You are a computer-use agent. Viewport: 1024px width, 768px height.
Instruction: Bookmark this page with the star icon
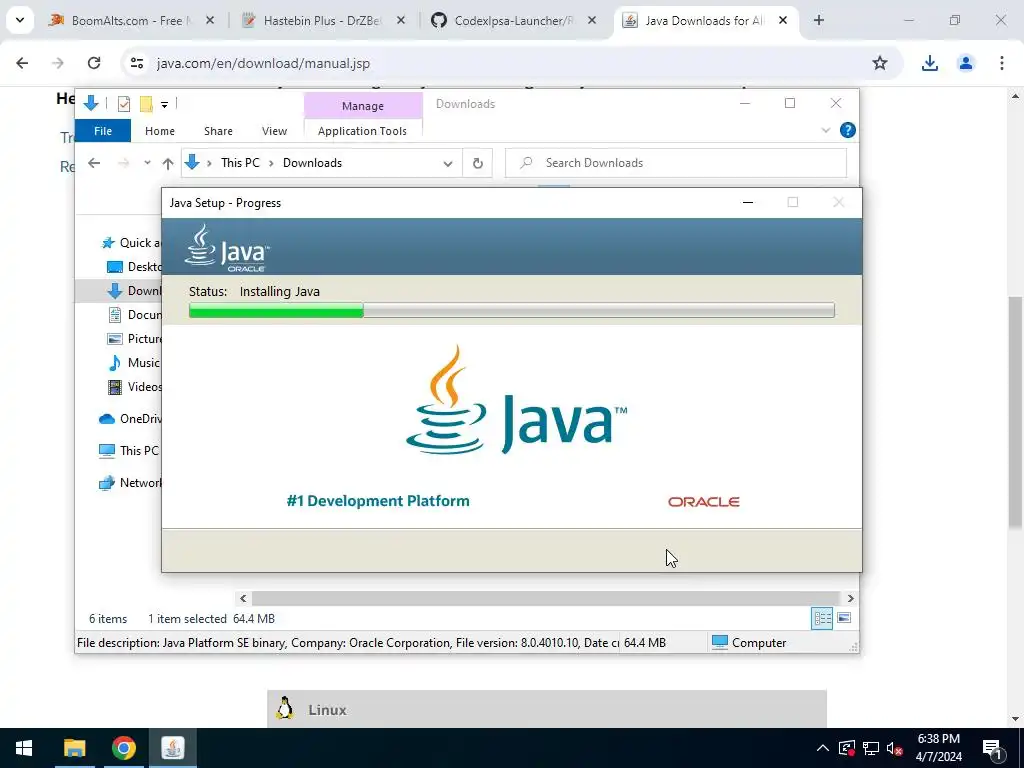click(x=880, y=63)
